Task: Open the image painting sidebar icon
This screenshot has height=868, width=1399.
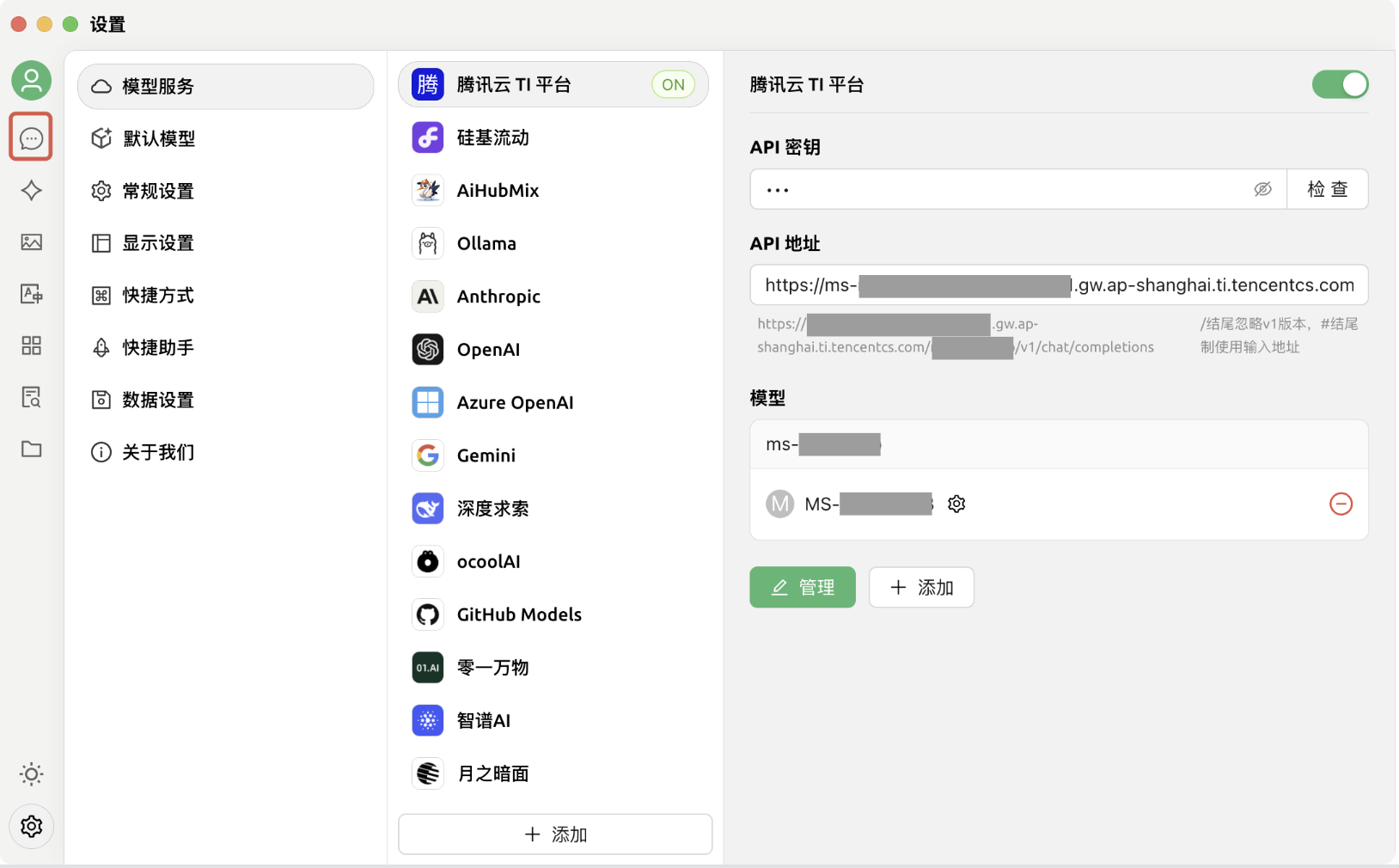Action: (31, 242)
